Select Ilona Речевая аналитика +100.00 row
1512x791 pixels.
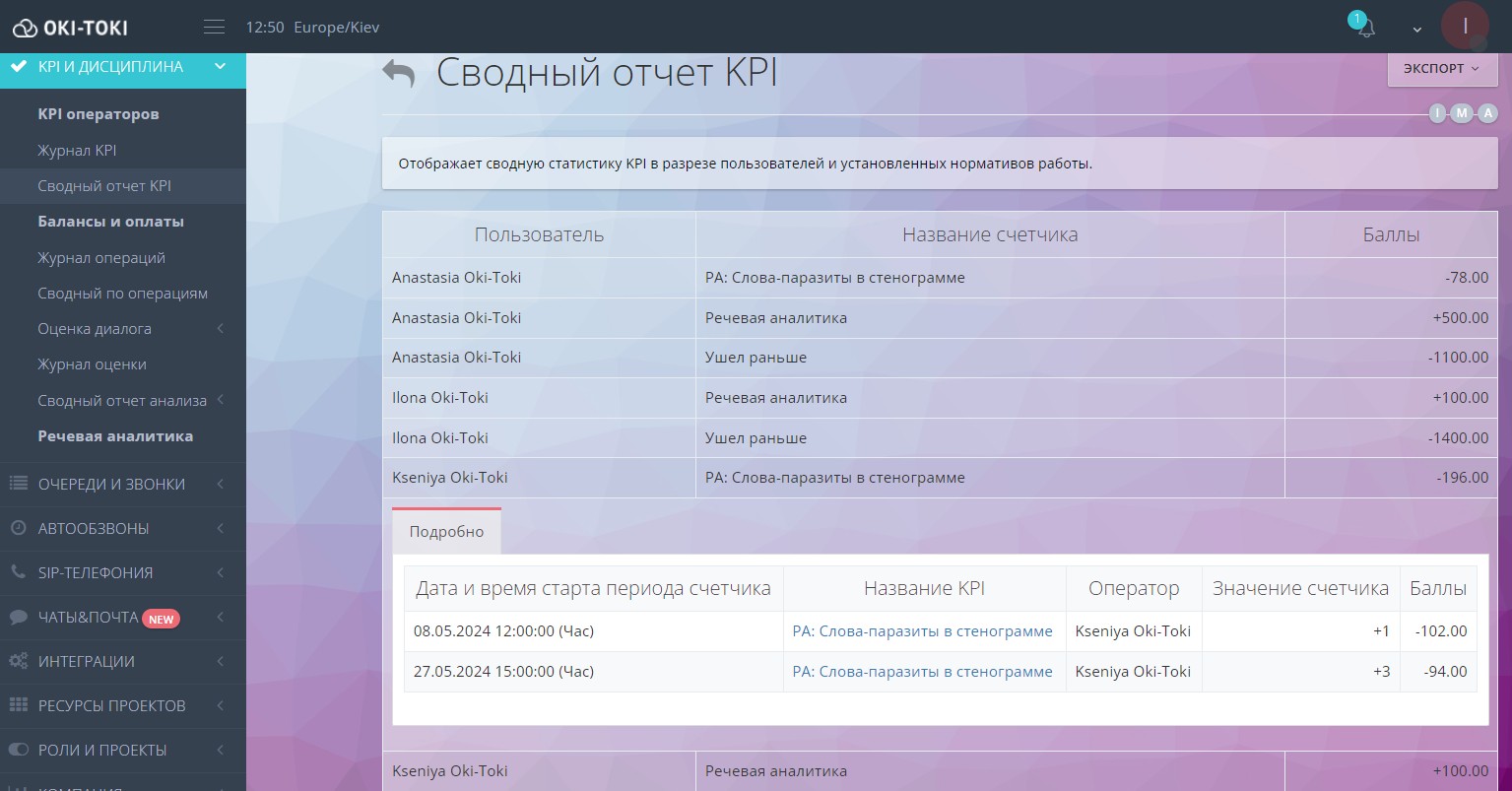(x=940, y=398)
